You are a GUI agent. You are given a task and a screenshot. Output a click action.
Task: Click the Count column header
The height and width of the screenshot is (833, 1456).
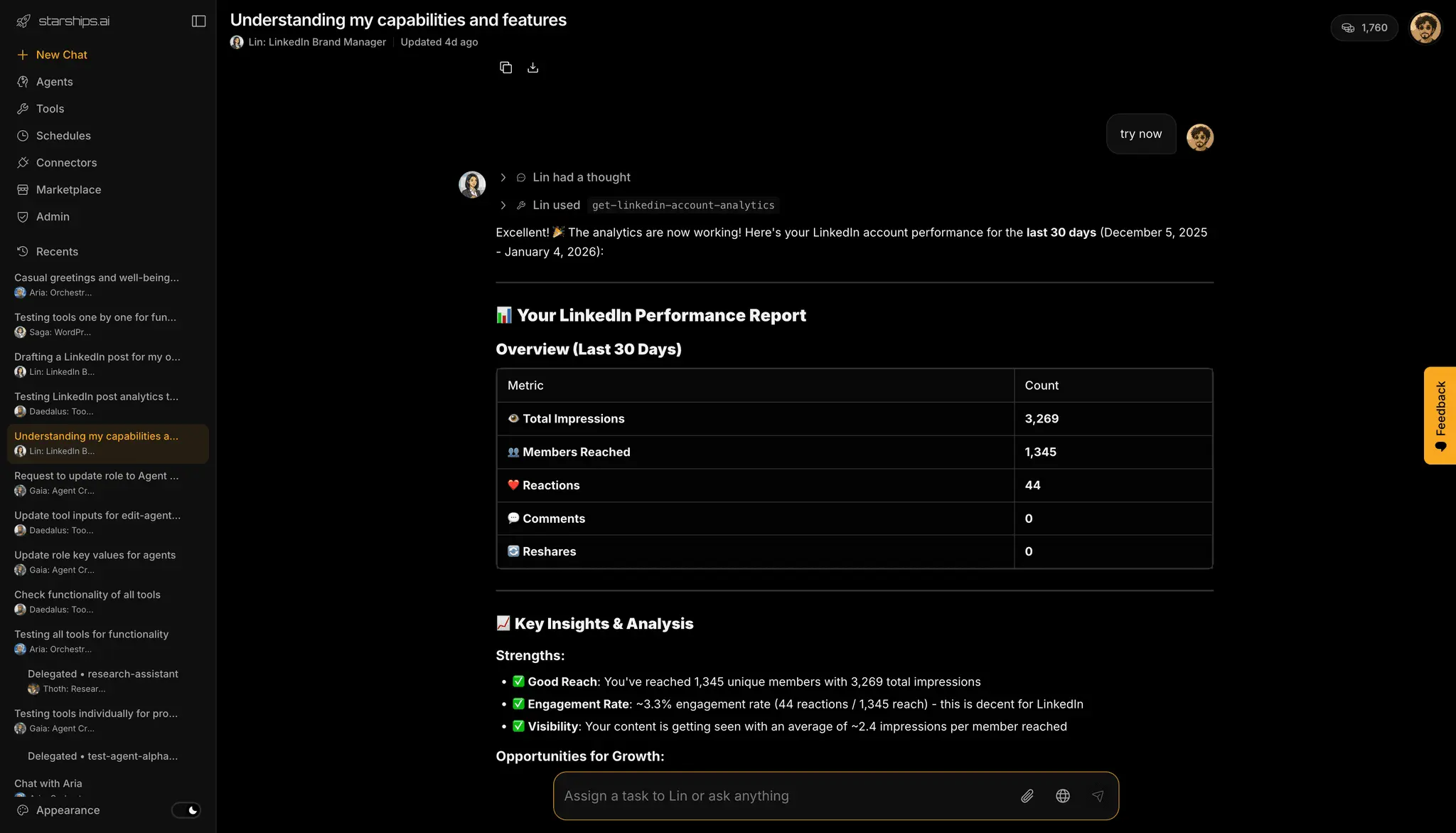coord(1042,386)
